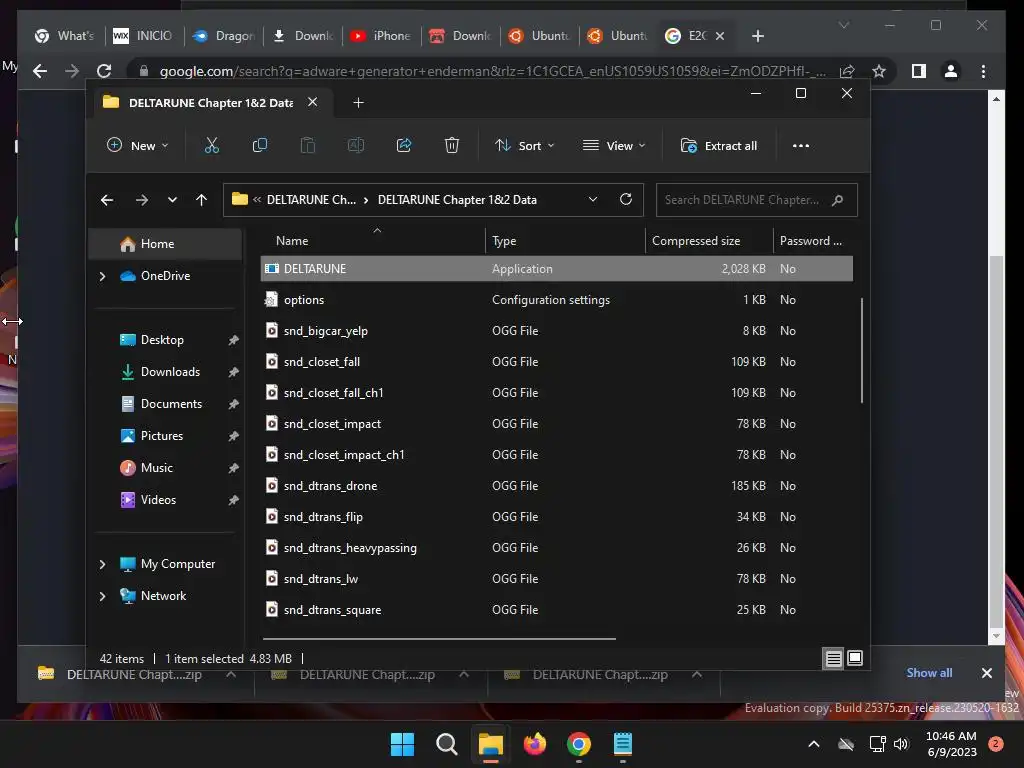This screenshot has height=768, width=1024.
Task: Go up one folder level
Action: (201, 200)
